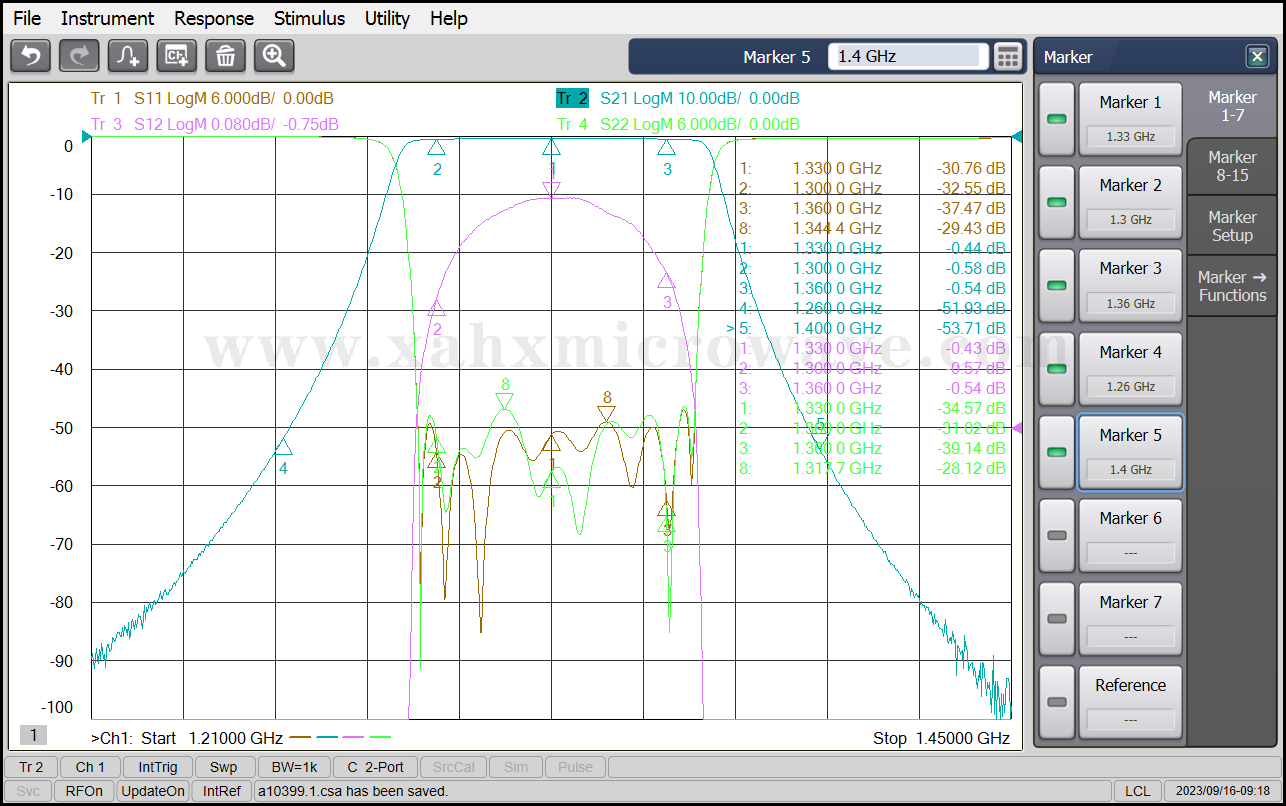This screenshot has height=806, width=1286.
Task: Switch to Marker 8-15 tab
Action: pyautogui.click(x=1232, y=166)
